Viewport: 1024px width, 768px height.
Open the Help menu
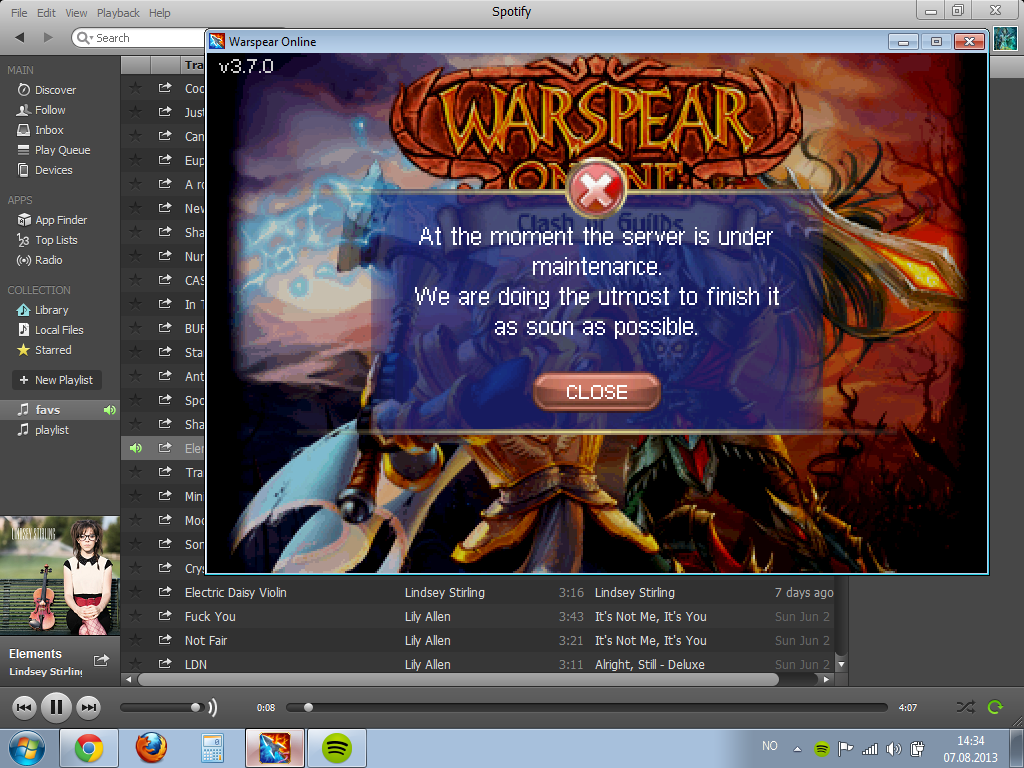pos(159,12)
